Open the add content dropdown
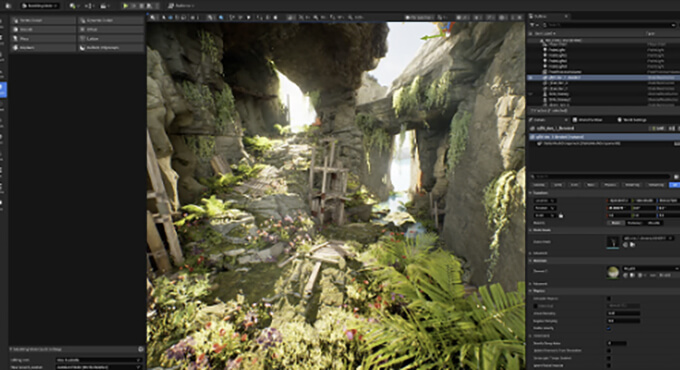 74,6
